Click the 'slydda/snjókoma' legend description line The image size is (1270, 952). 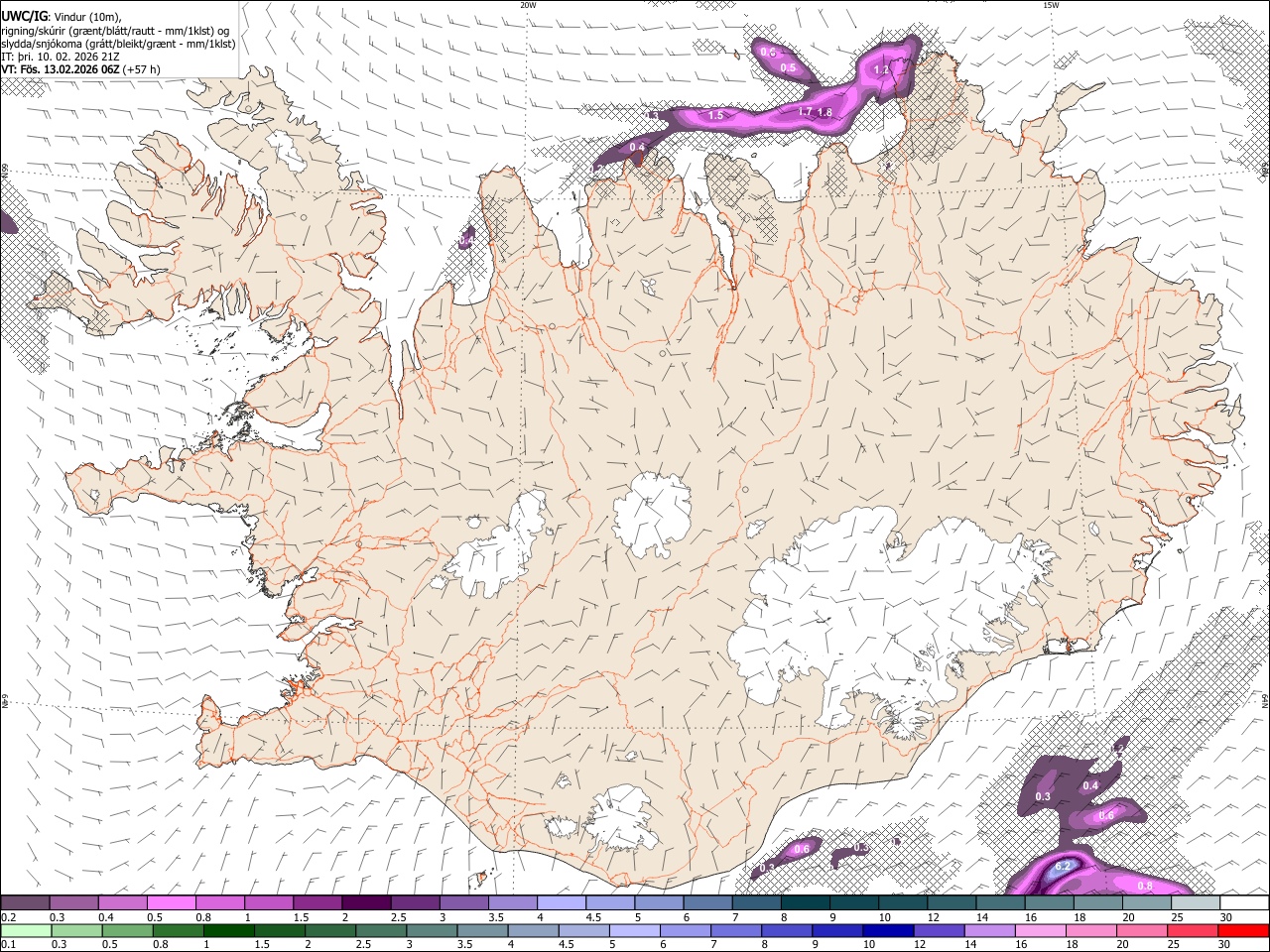pos(118,44)
